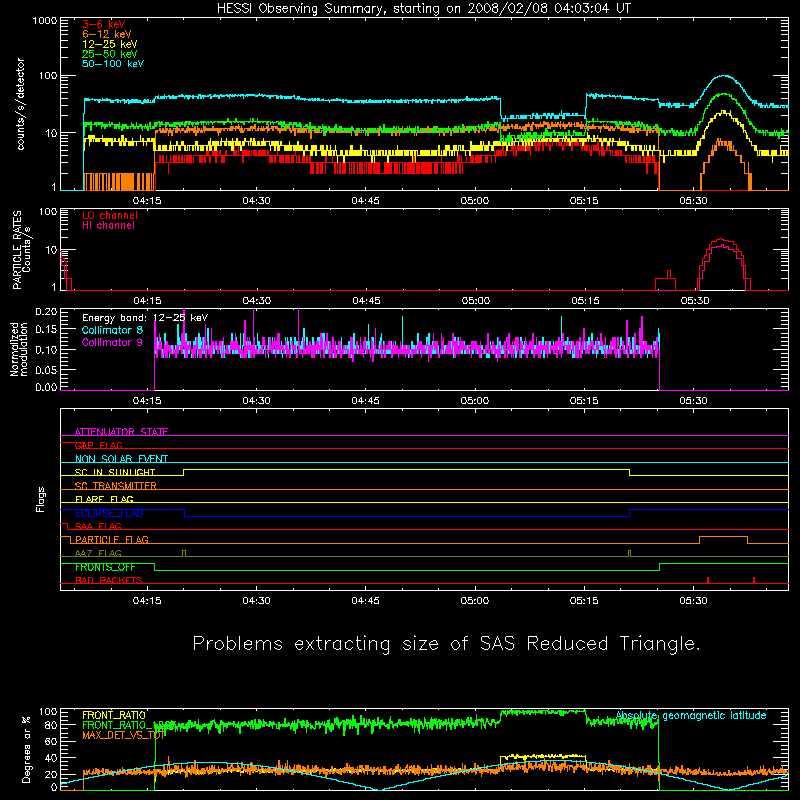Click the Normalized modulation axis title
The image size is (800, 800).
tap(19, 349)
